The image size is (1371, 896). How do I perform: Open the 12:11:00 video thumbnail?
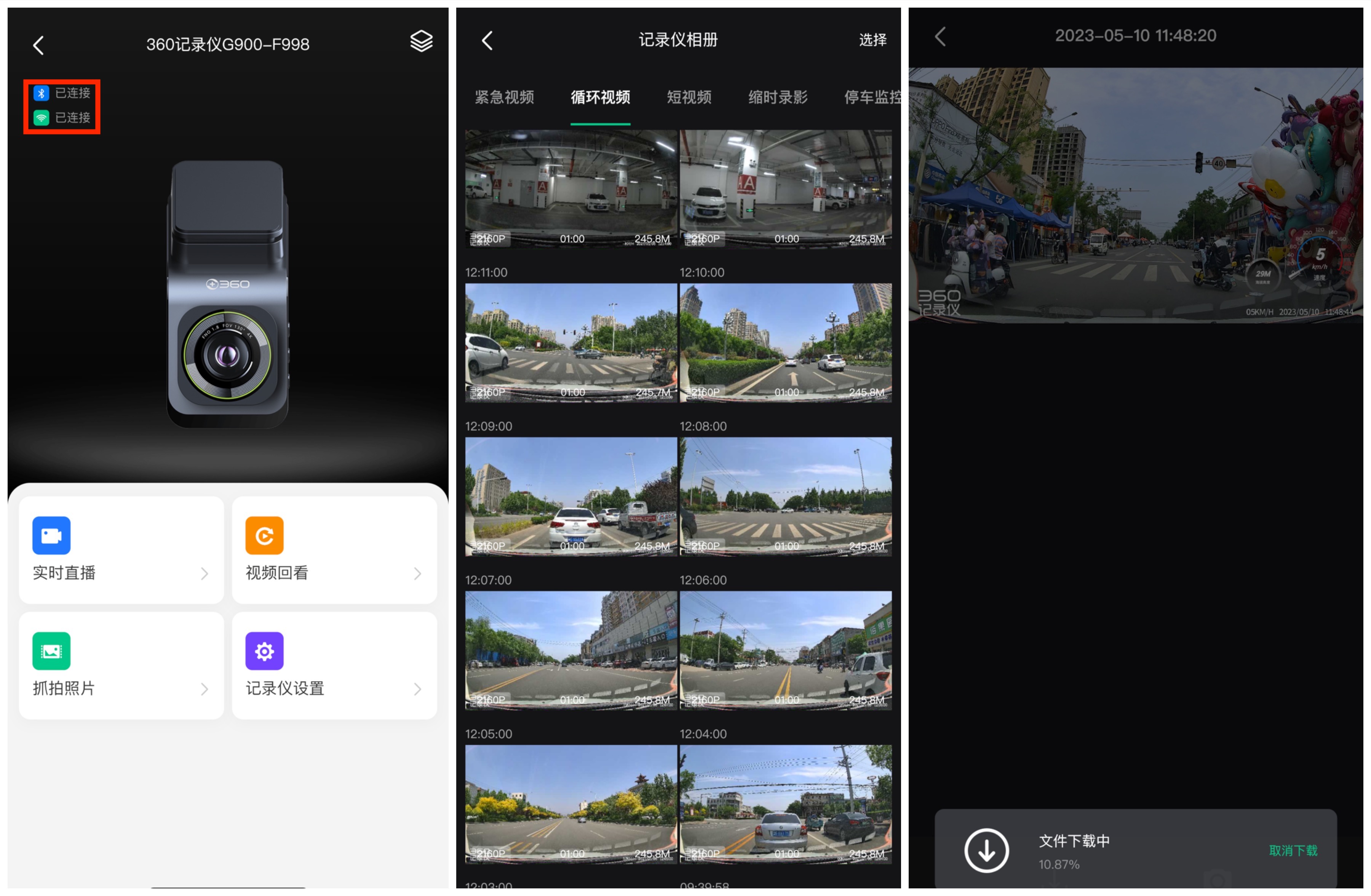pyautogui.click(x=571, y=343)
